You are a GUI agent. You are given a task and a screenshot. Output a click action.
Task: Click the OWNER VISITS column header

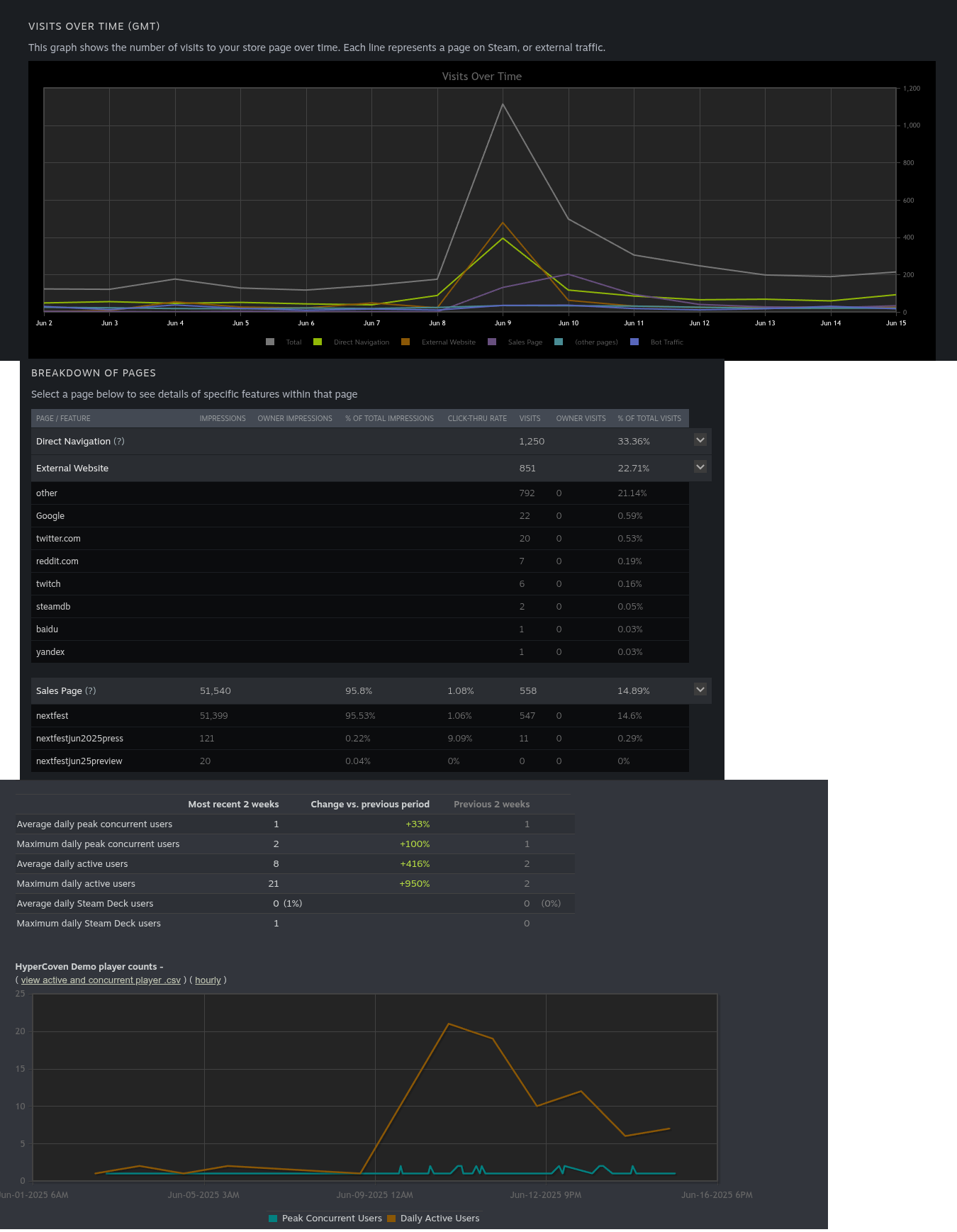581,418
